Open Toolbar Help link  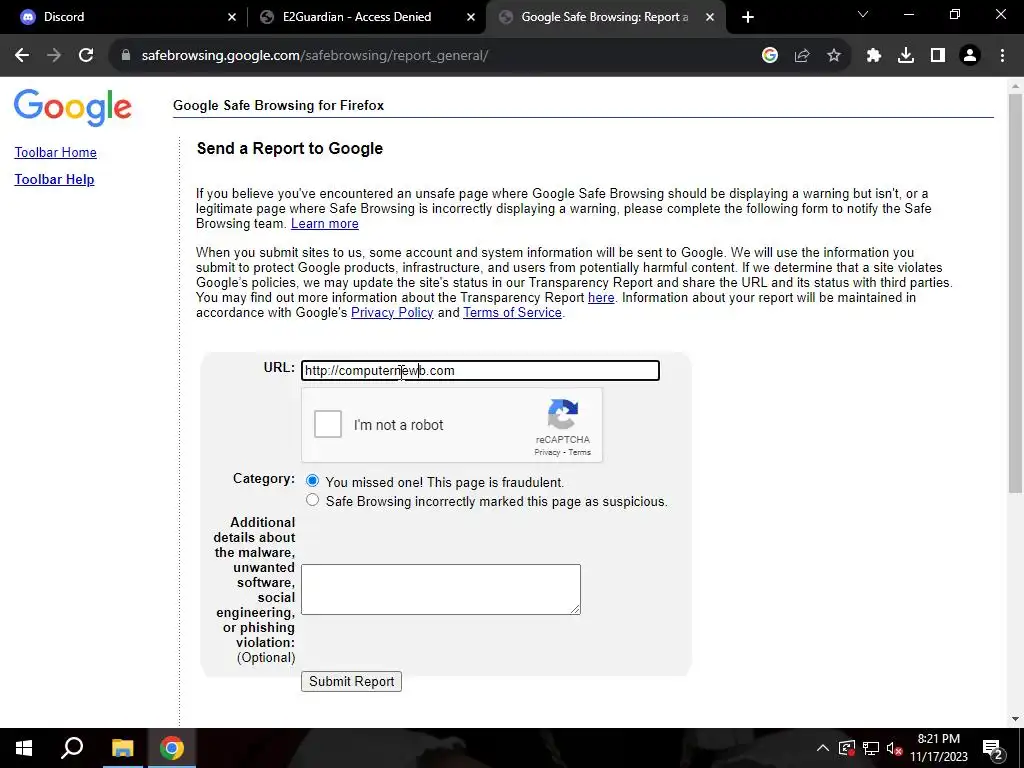[54, 180]
